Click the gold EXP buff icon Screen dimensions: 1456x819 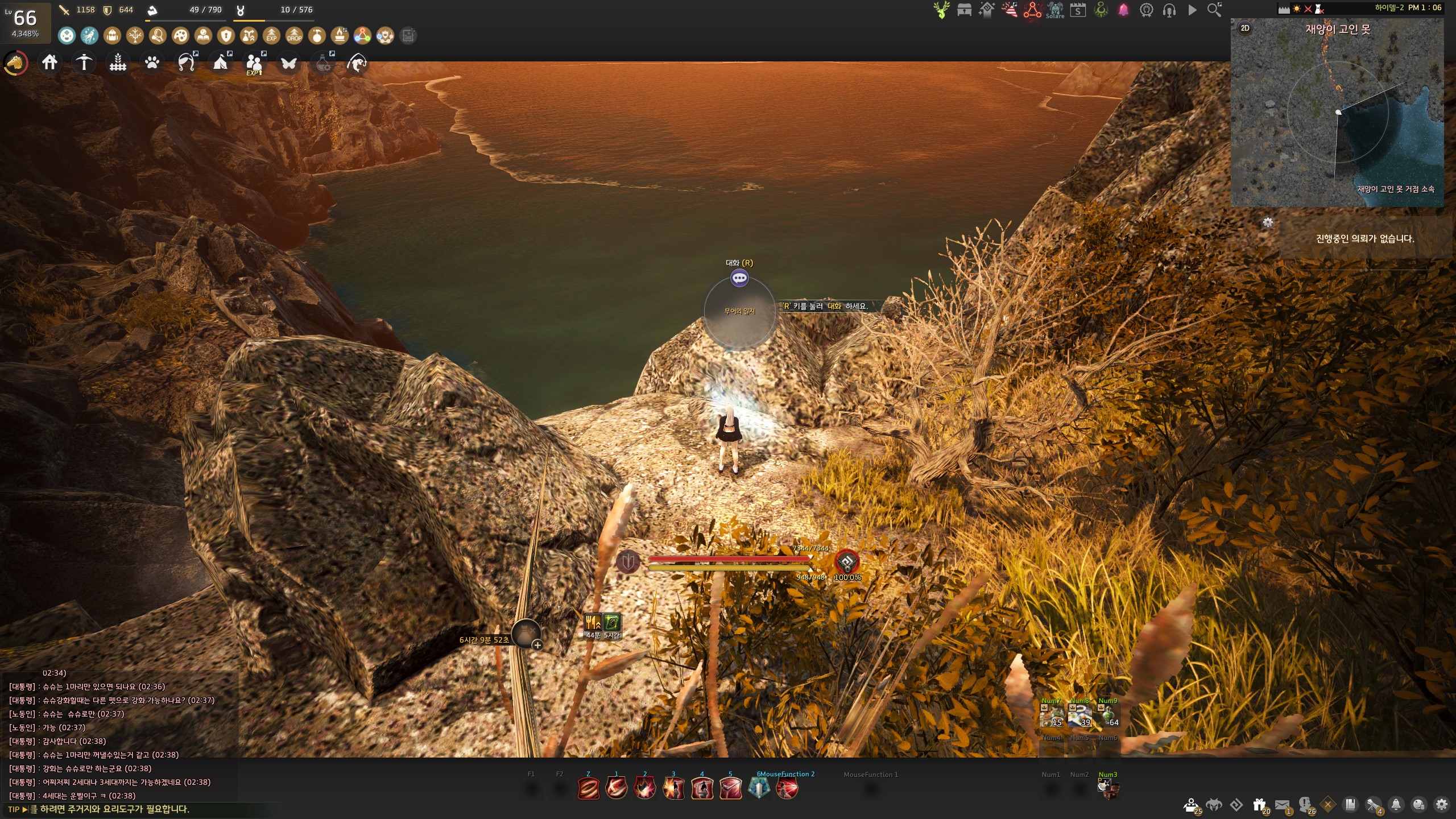click(271, 36)
